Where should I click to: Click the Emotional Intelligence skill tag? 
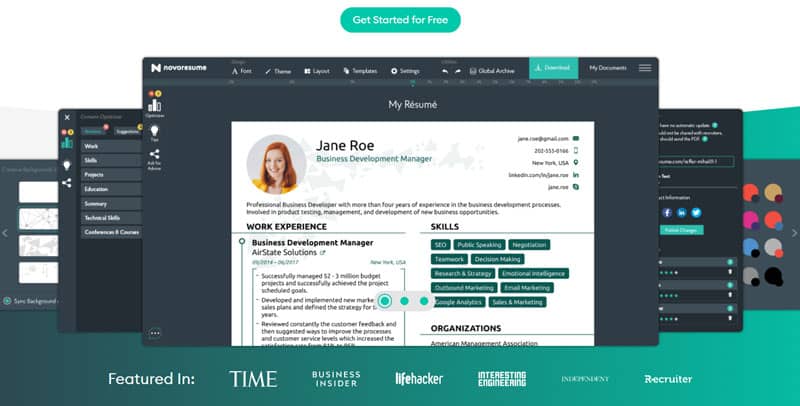[x=533, y=273]
